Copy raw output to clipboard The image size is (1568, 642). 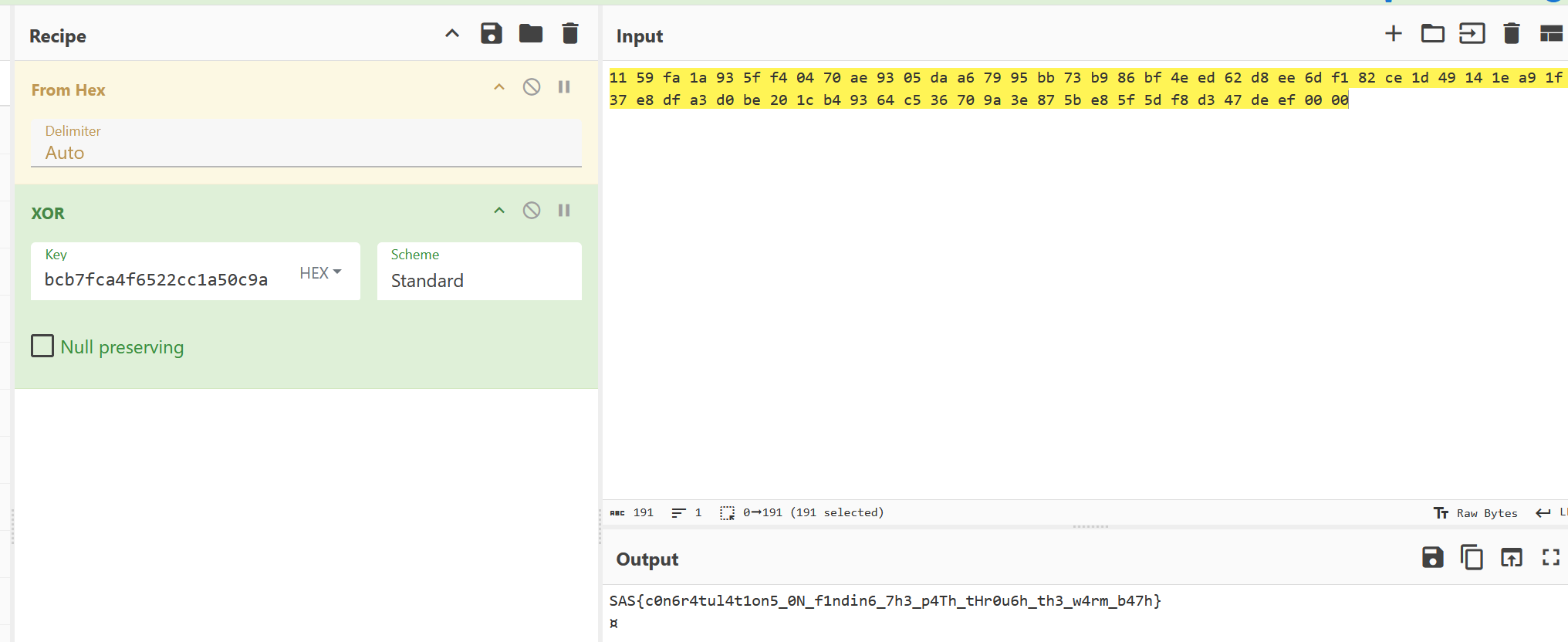pos(1472,557)
